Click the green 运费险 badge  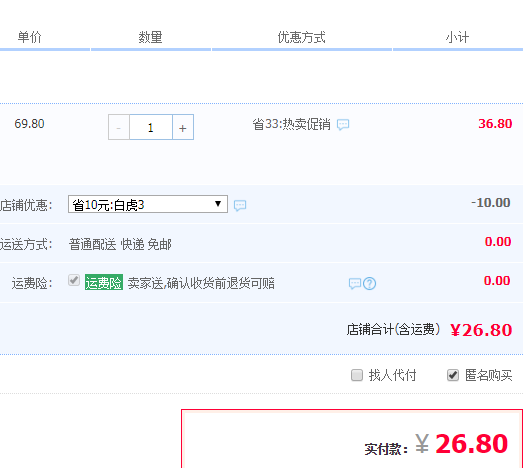coord(104,282)
